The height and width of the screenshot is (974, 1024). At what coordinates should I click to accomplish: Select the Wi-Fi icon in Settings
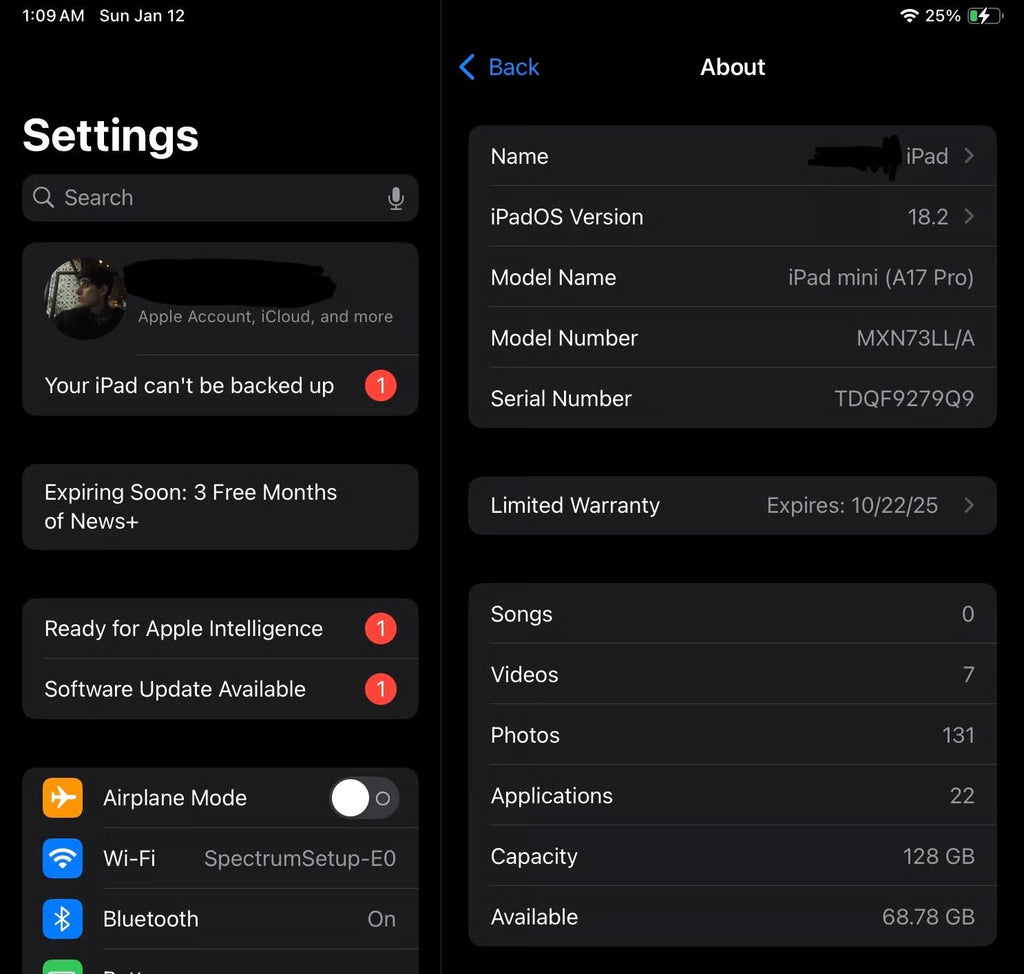(62, 858)
